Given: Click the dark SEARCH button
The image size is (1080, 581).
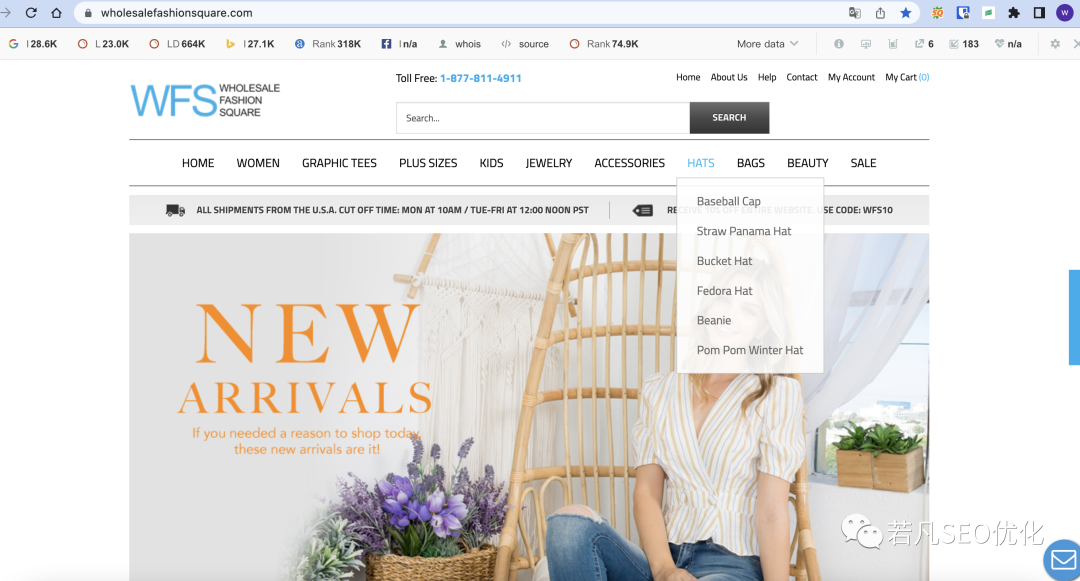Looking at the screenshot, I should click(x=729, y=118).
